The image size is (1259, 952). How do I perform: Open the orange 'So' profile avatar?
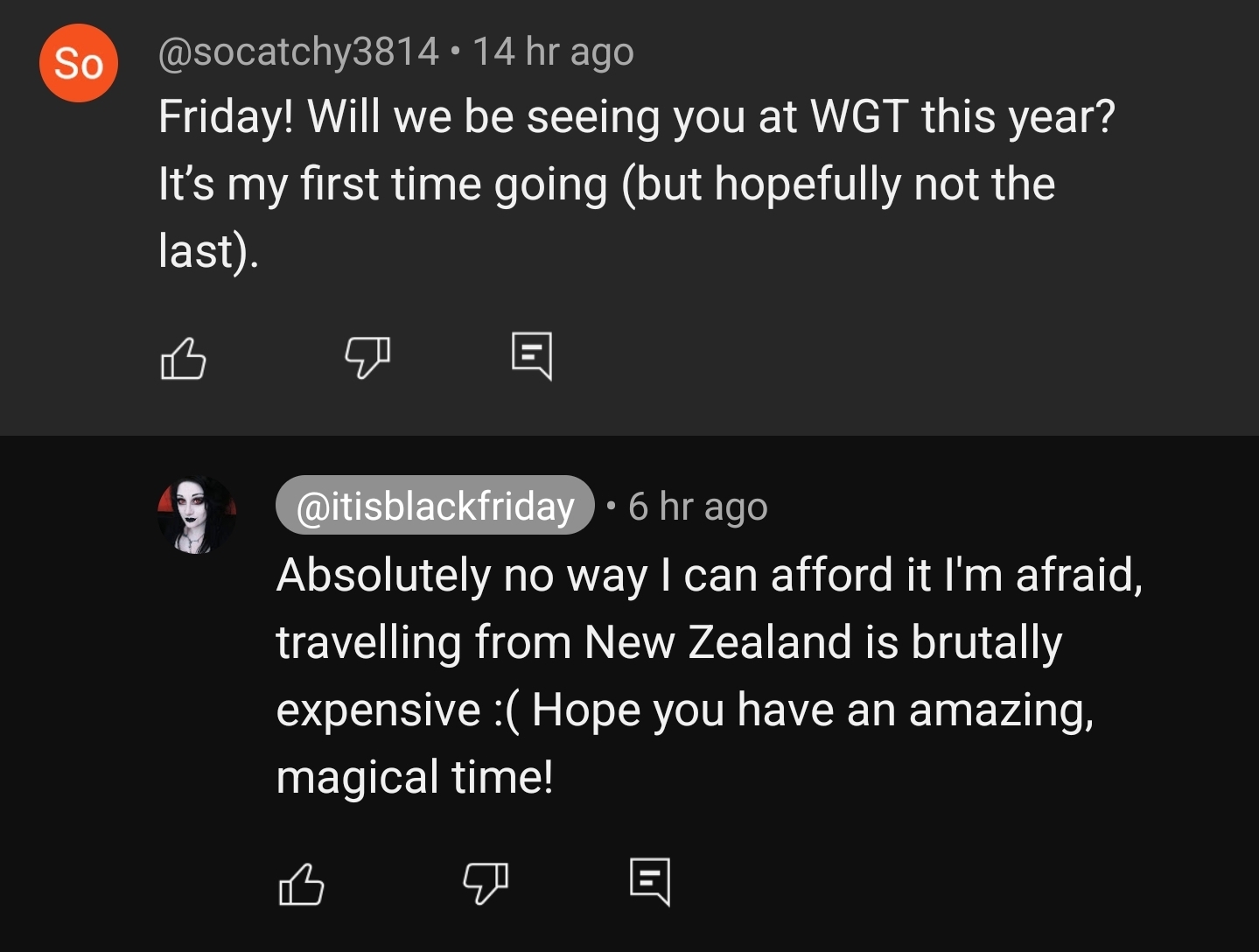coord(79,63)
